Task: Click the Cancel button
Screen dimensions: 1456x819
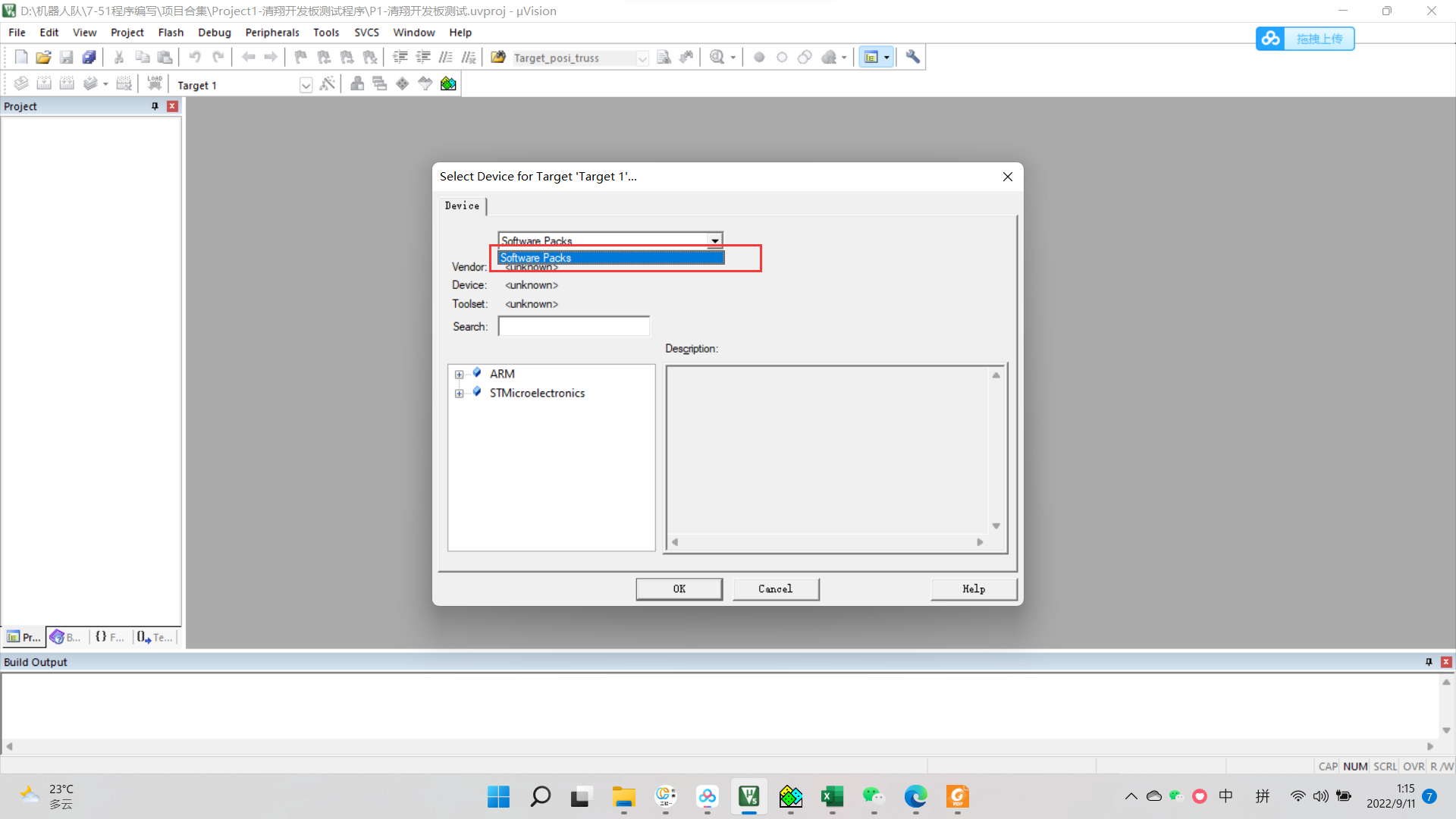Action: point(775,588)
